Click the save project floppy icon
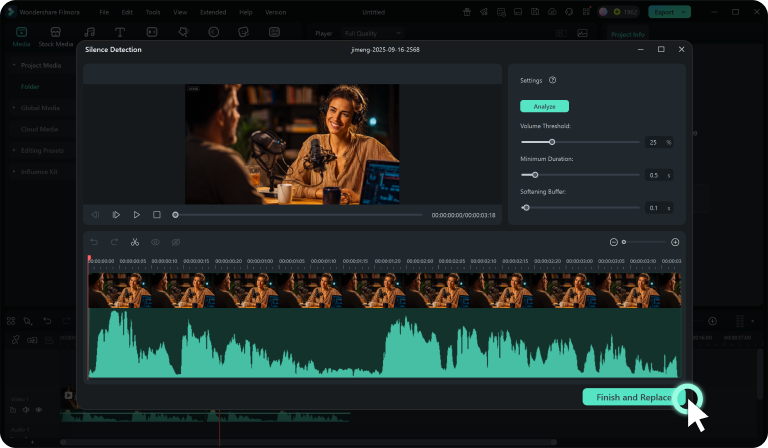Viewport: 768px width, 448px height. pos(535,12)
